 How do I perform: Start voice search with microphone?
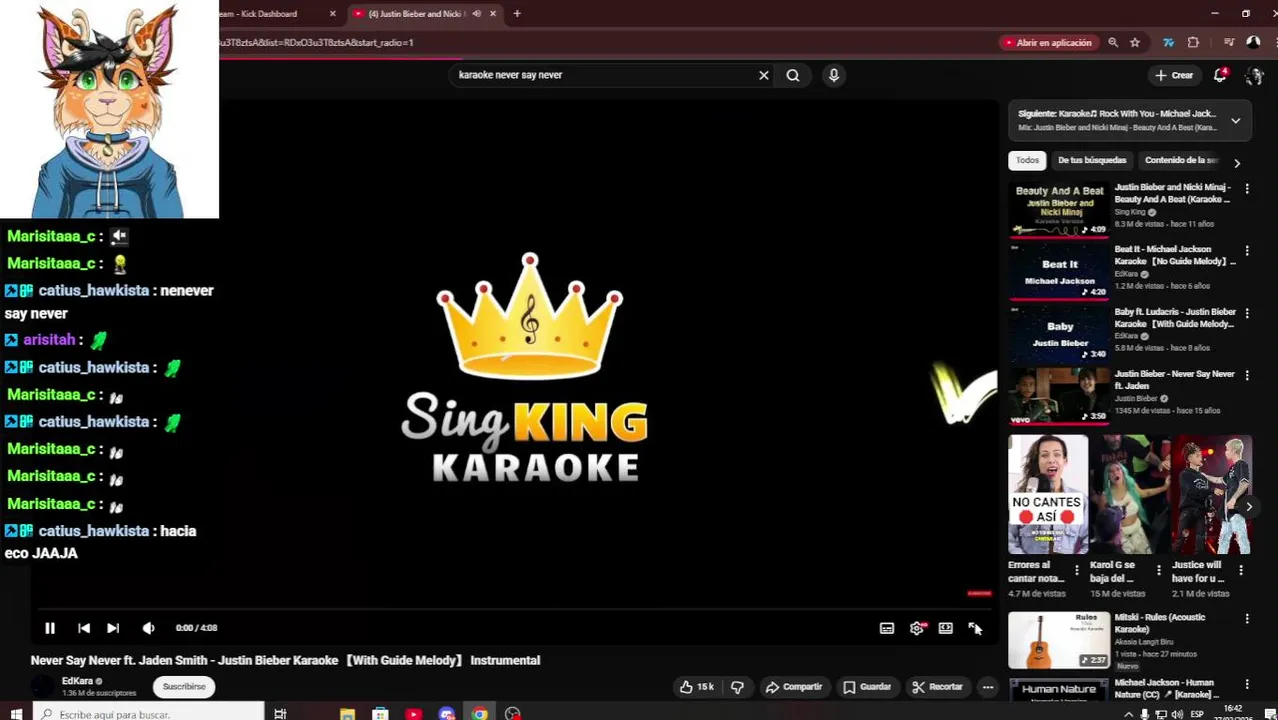834,75
